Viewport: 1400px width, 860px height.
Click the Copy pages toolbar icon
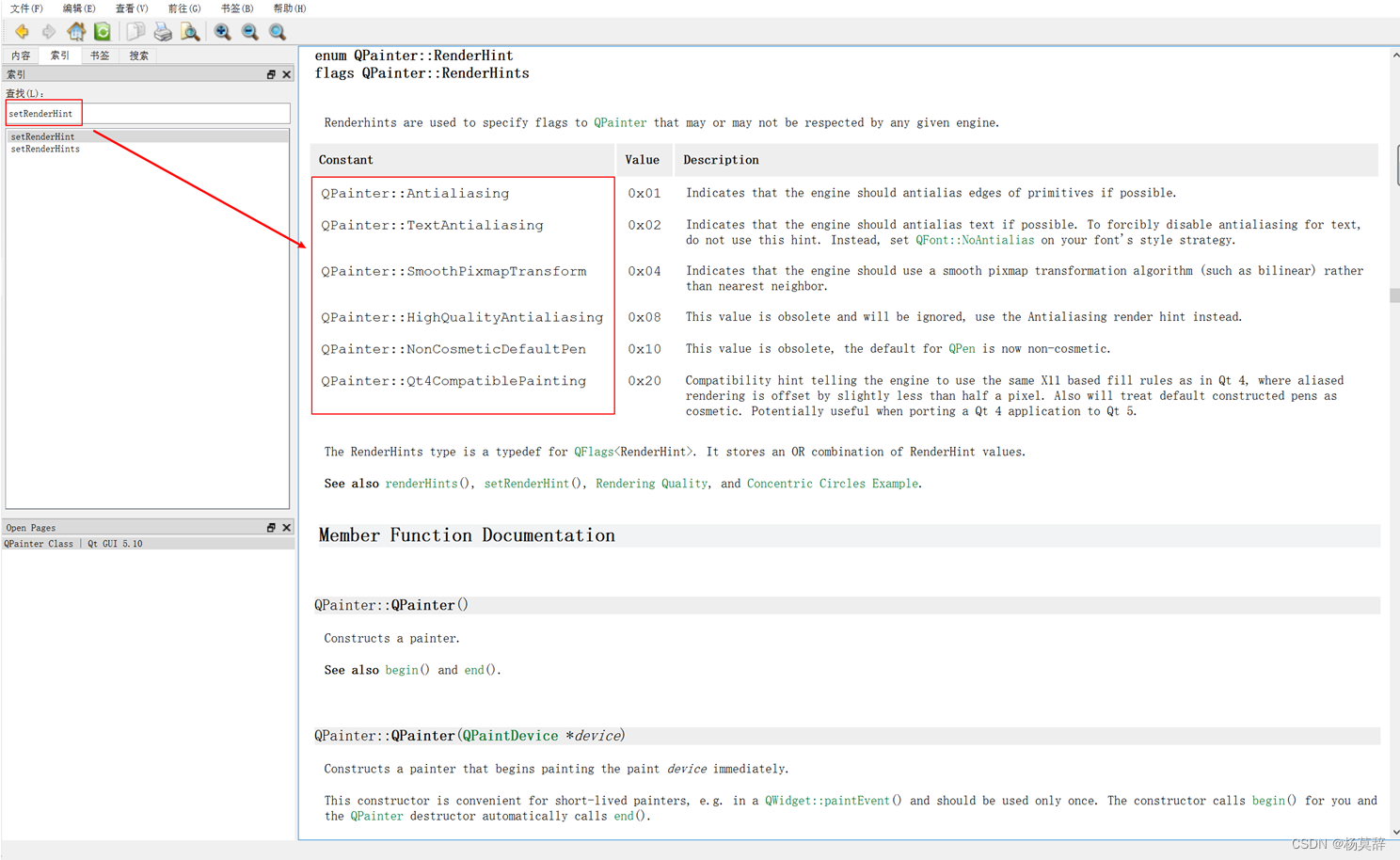click(135, 32)
